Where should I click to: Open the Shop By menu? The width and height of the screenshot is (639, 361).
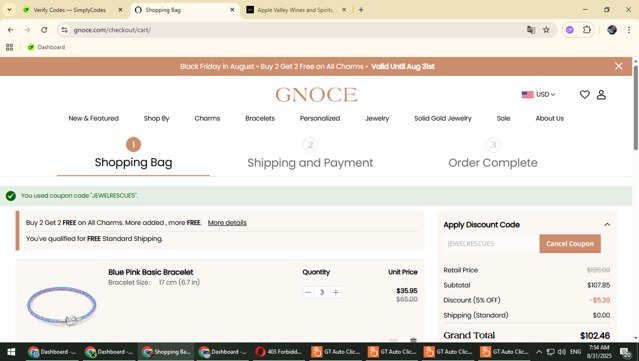tap(156, 119)
